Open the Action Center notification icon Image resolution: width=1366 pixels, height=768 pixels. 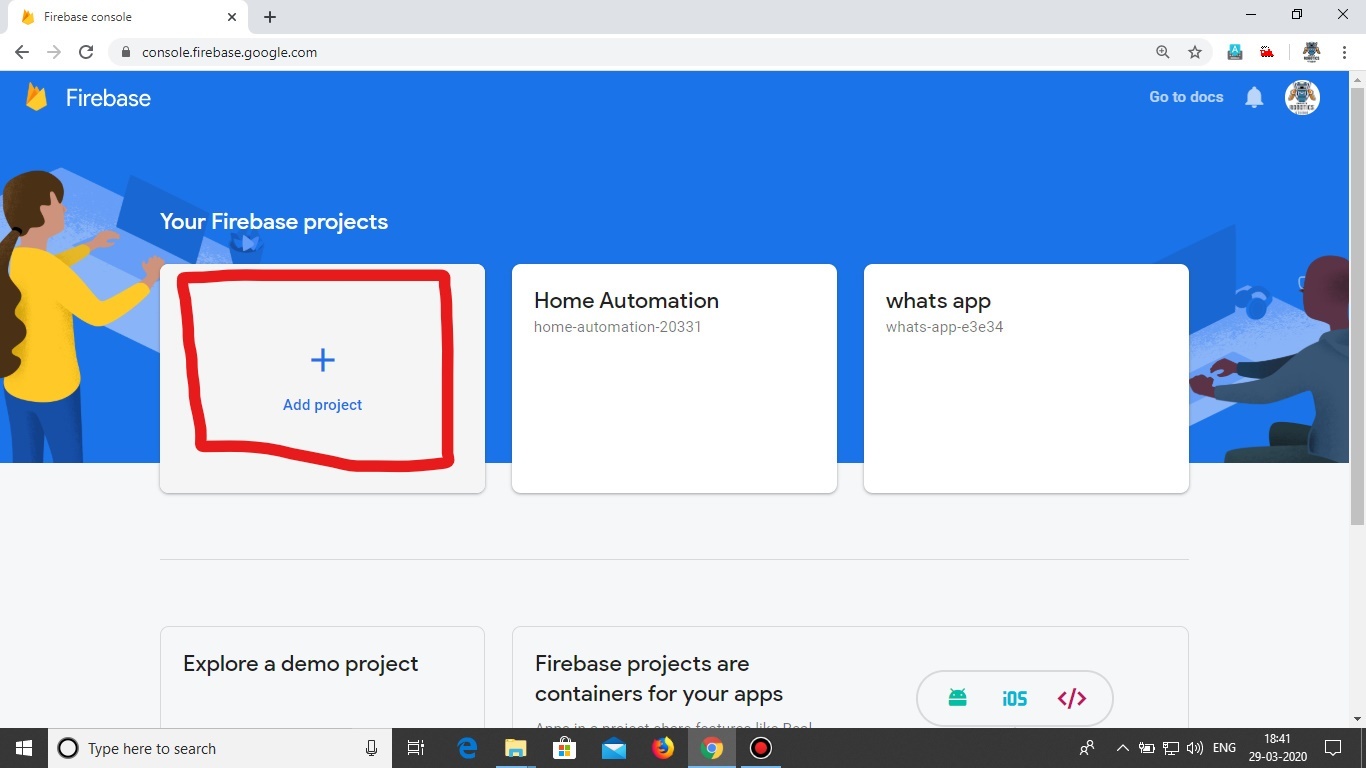click(1333, 748)
